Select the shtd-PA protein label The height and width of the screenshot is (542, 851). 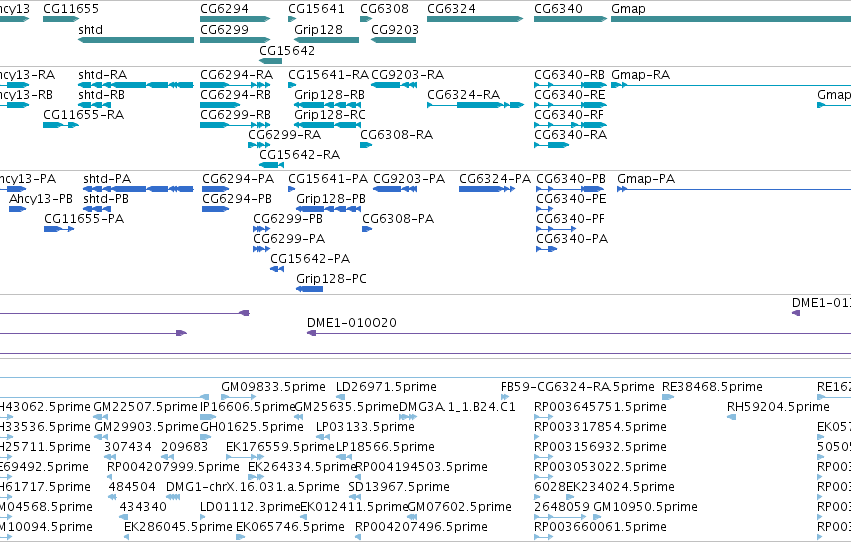pyautogui.click(x=107, y=178)
